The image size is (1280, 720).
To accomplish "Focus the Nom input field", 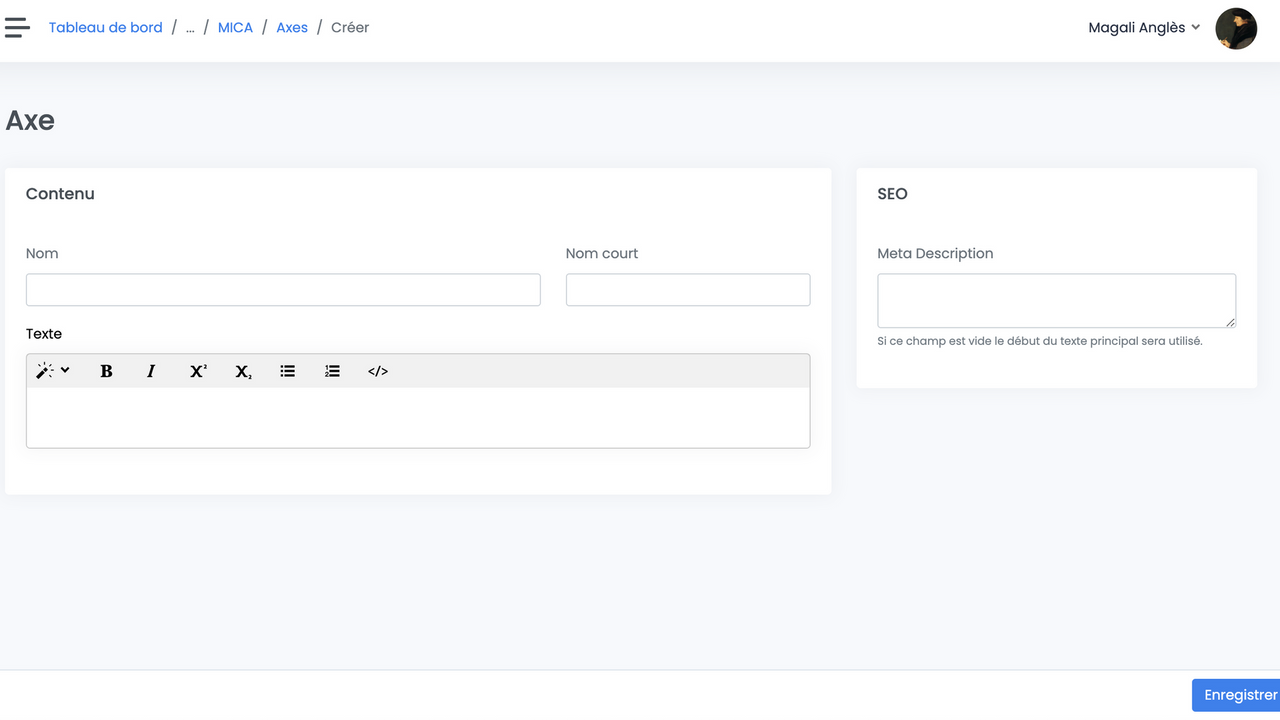I will 283,290.
